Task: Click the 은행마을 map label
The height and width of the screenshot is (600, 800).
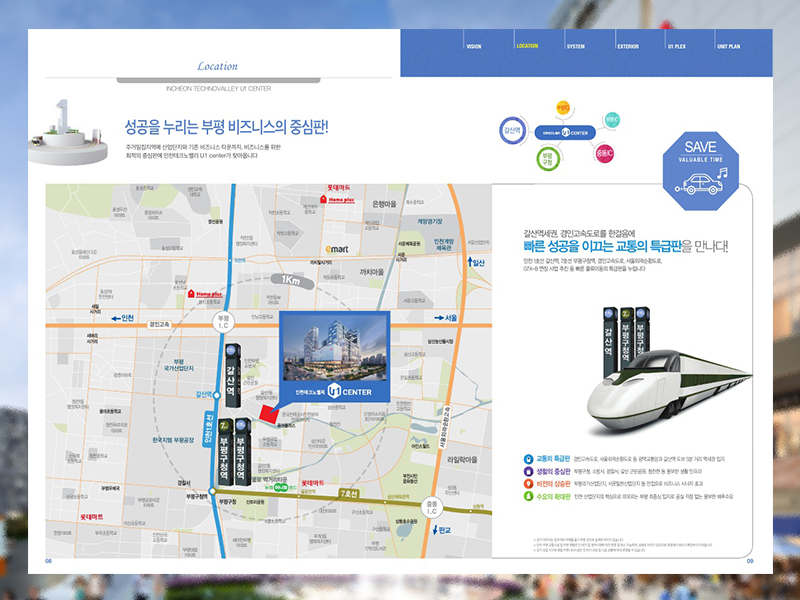Action: click(384, 204)
